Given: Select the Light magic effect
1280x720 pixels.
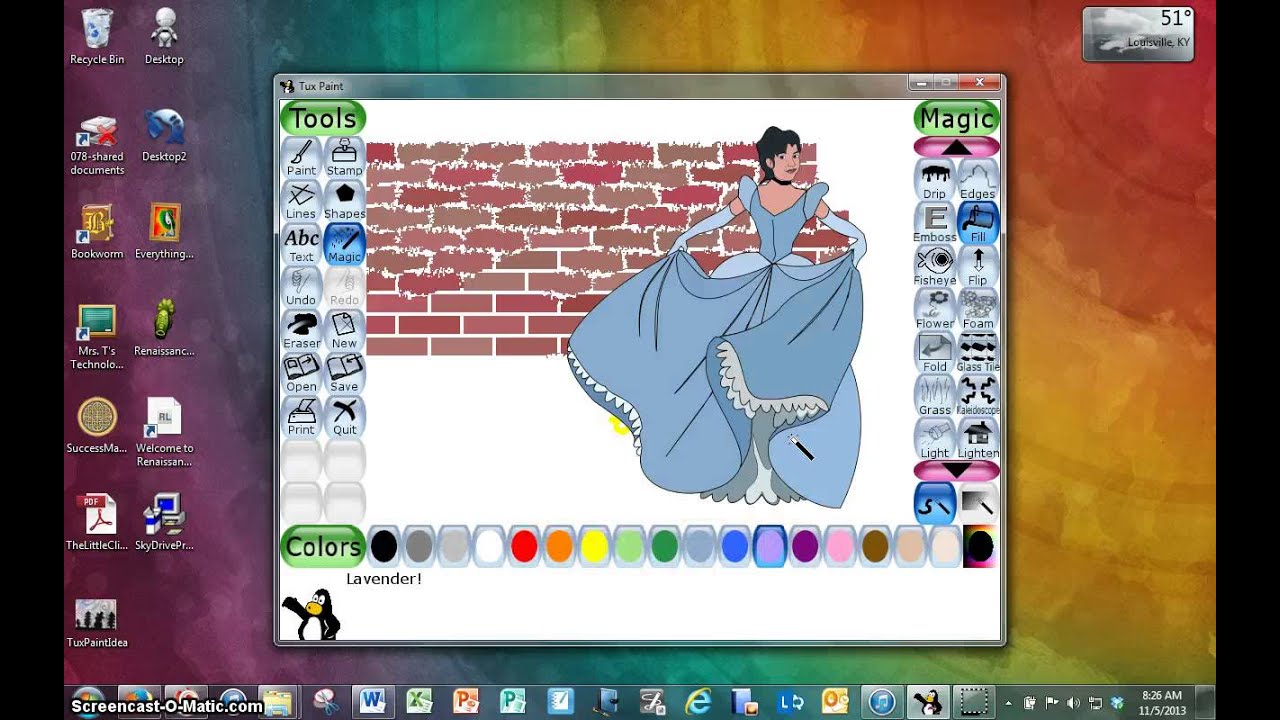Looking at the screenshot, I should (935, 437).
